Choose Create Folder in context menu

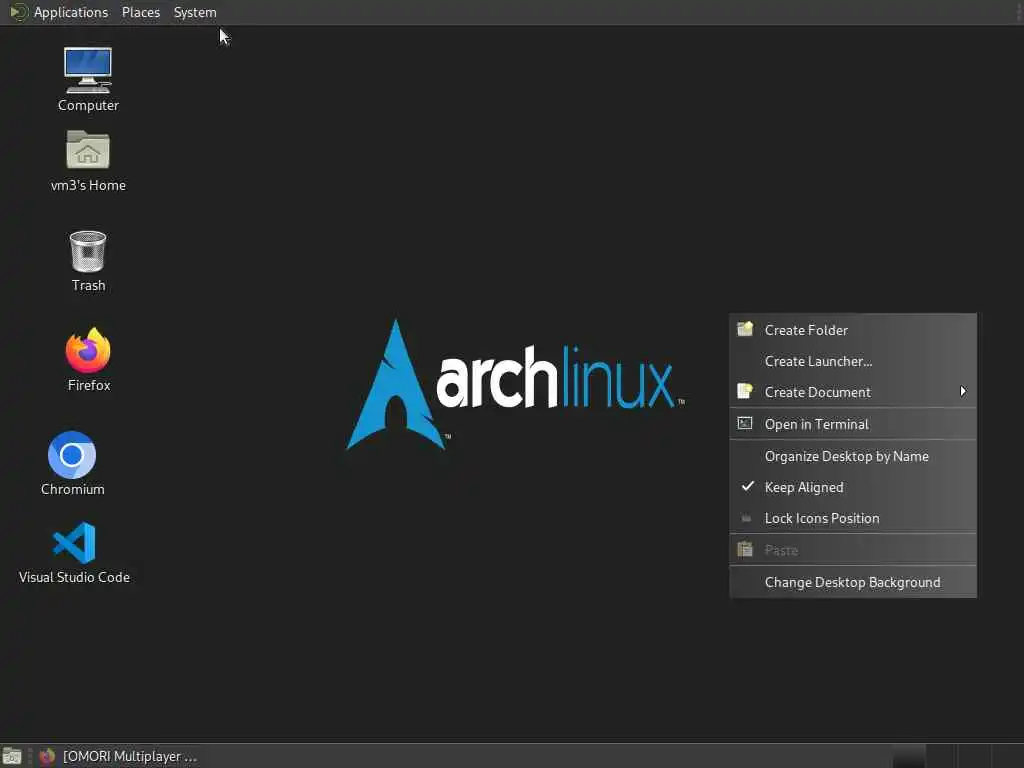point(853,330)
